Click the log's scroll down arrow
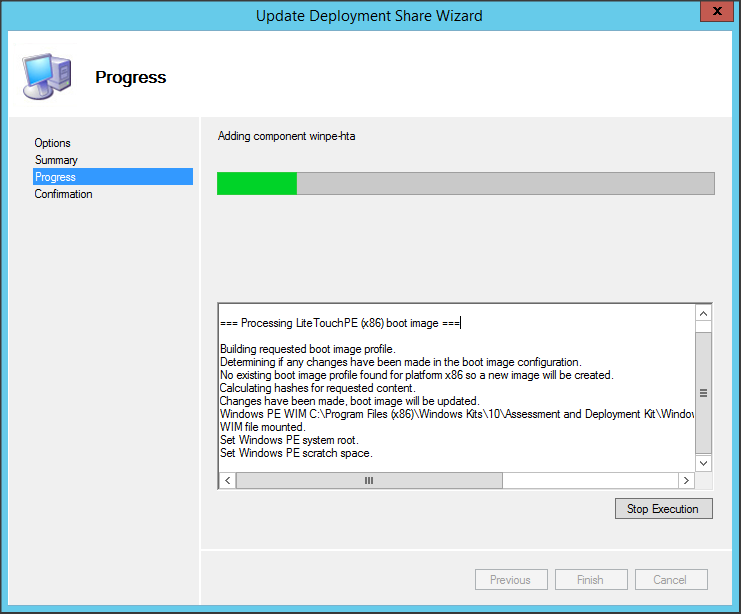Image resolution: width=741 pixels, height=614 pixels. pos(704,463)
